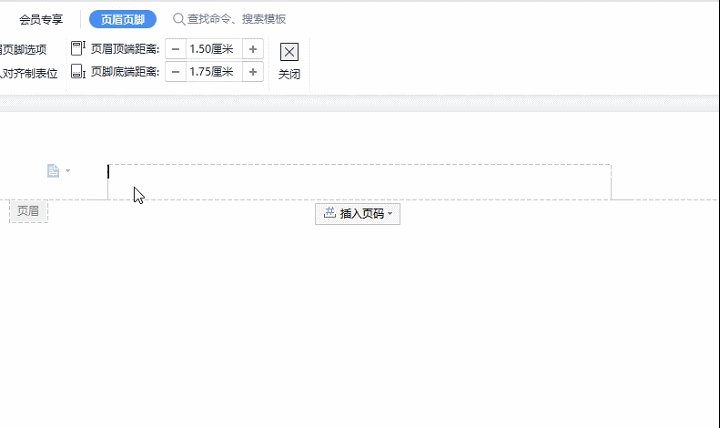Viewport: 720px width, 428px height.
Task: Click the command search box
Action: [238, 19]
